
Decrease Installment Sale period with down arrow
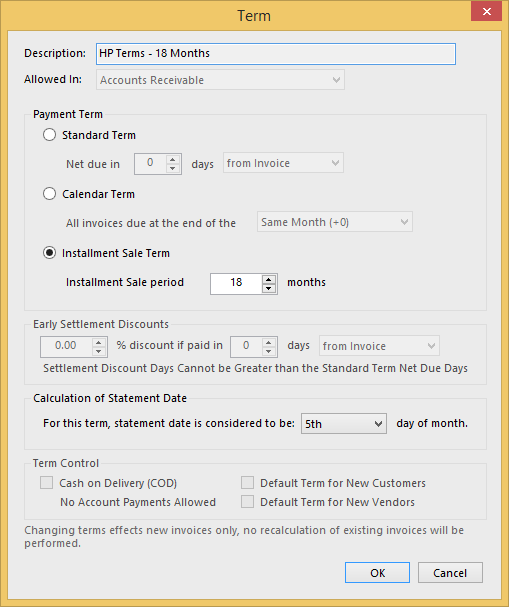coord(269,288)
